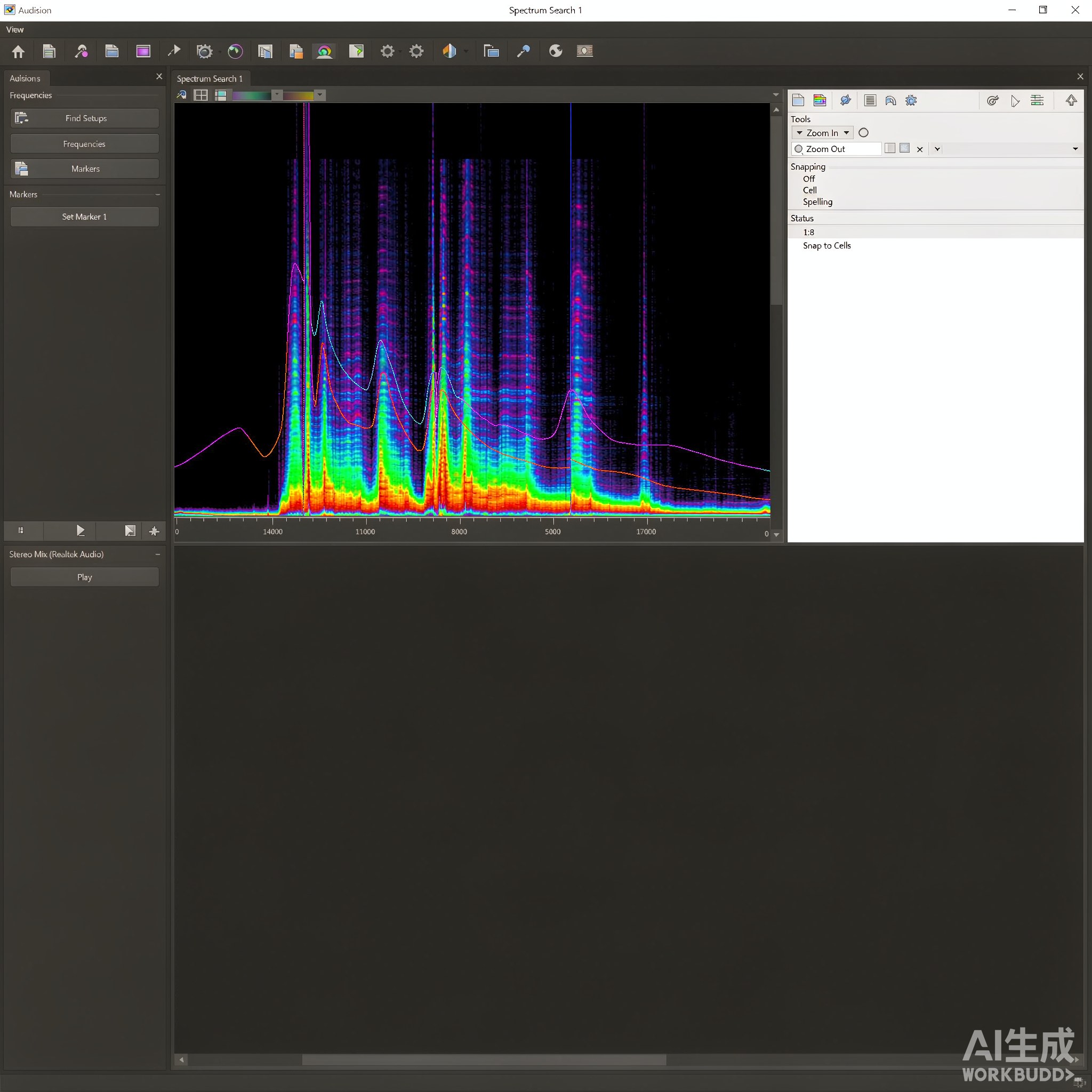Image resolution: width=1092 pixels, height=1092 pixels.
Task: Open the spectrogram panel options arrow
Action: 775,95
